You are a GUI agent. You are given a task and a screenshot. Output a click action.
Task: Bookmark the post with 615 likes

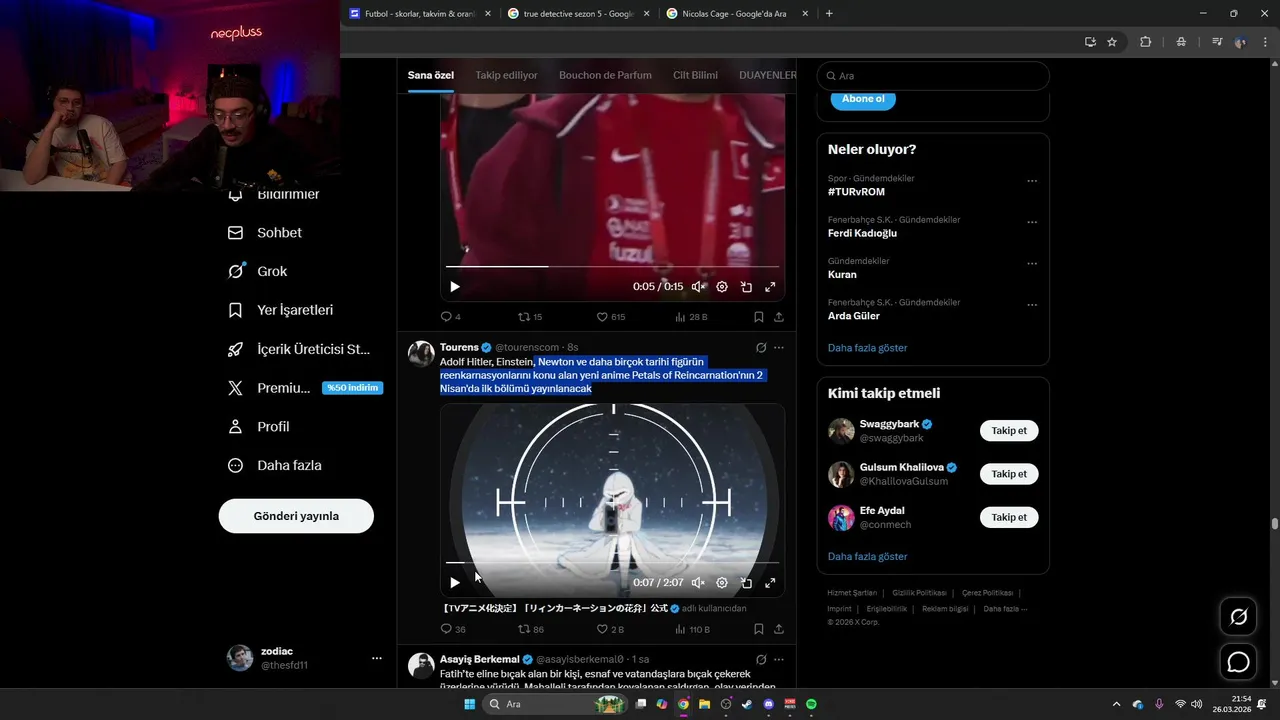click(x=759, y=317)
